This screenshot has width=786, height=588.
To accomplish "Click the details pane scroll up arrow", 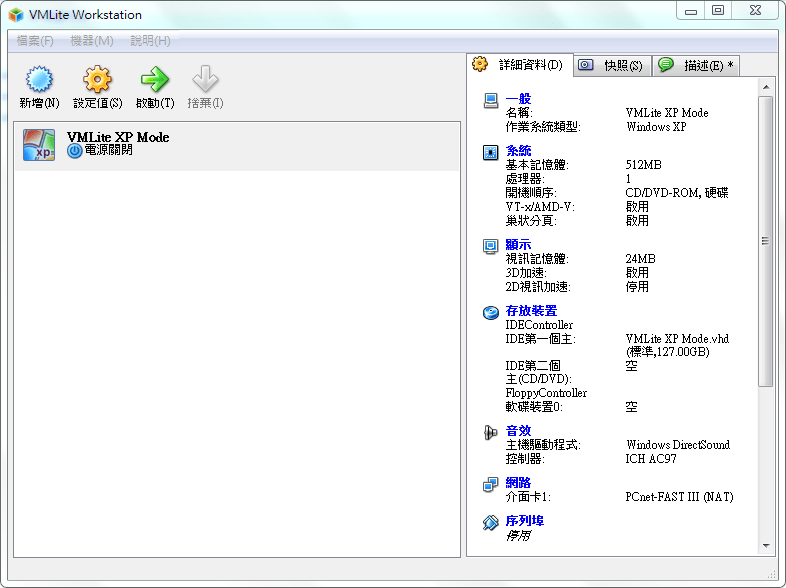I will pos(766,87).
